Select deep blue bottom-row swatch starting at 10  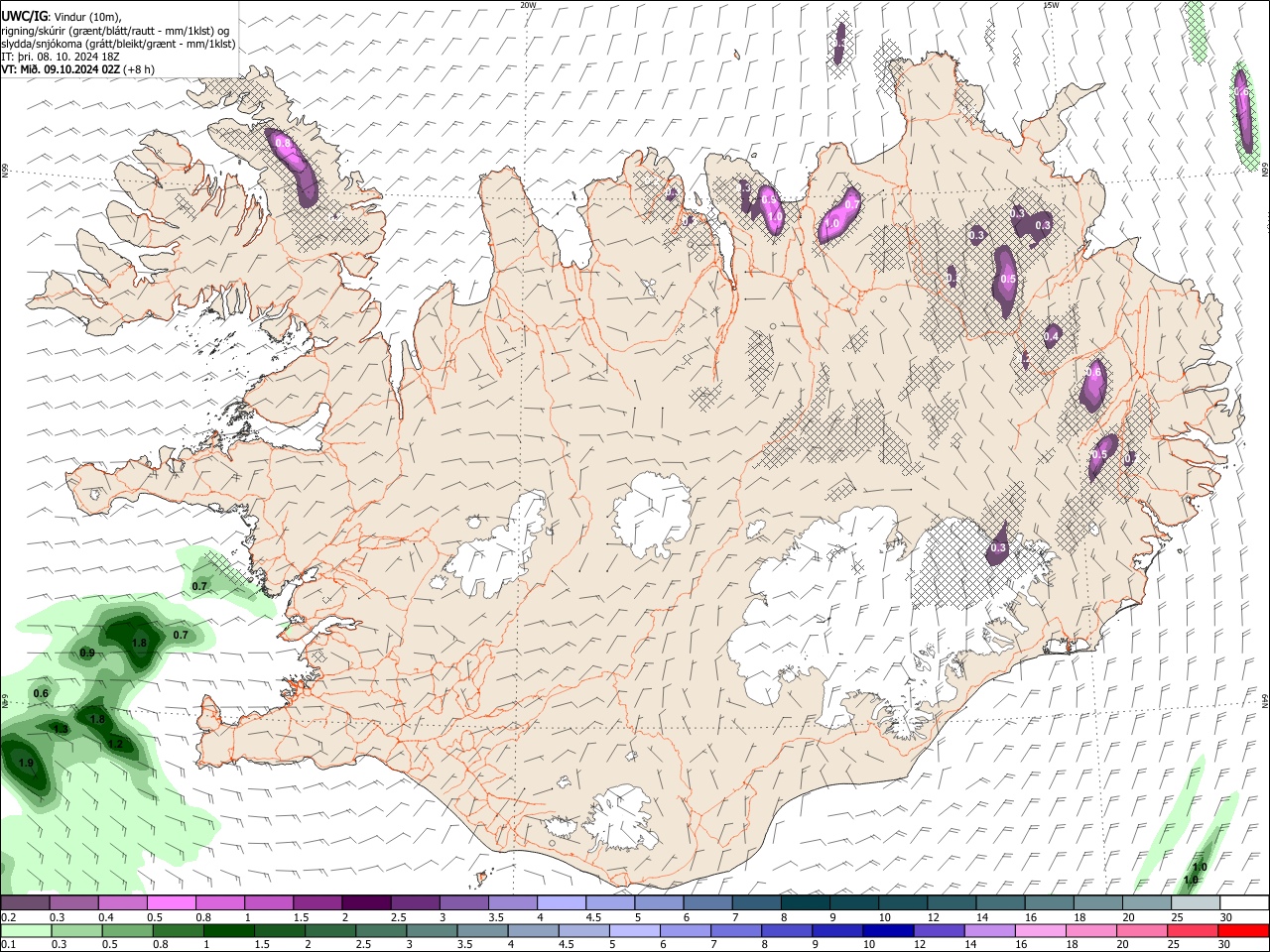[x=886, y=930]
